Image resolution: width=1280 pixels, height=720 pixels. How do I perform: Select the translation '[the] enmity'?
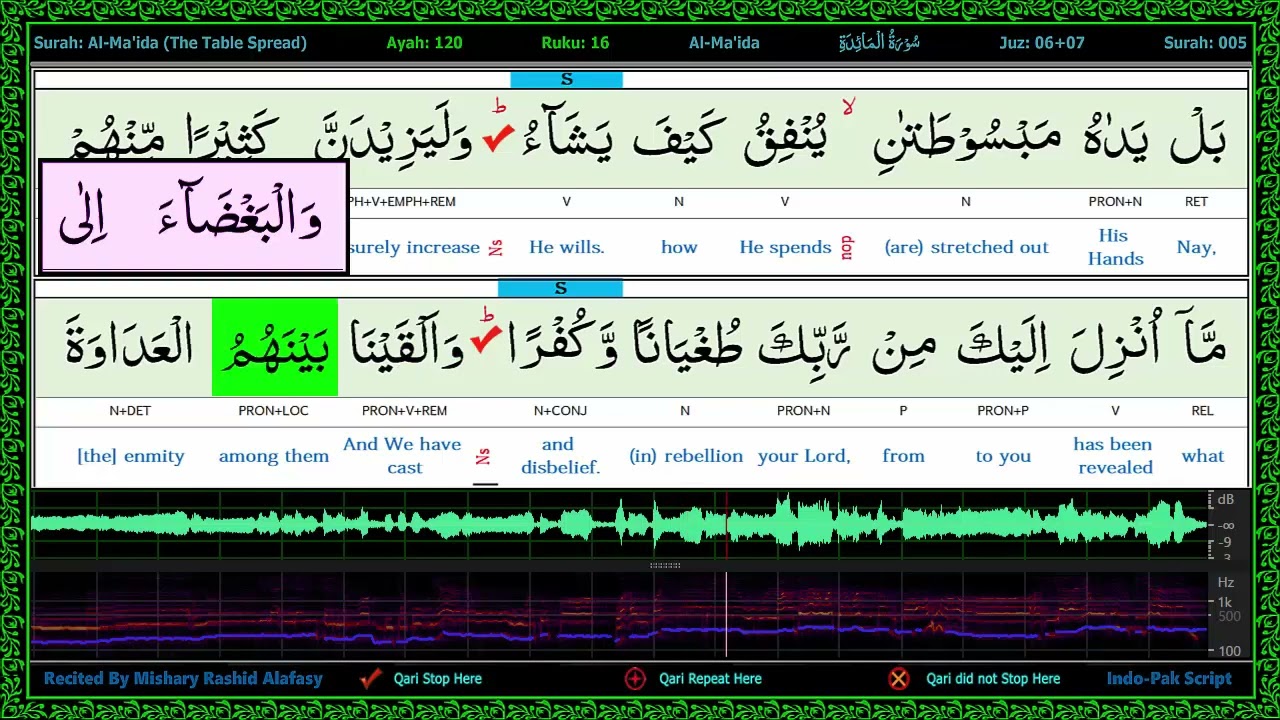tap(131, 456)
